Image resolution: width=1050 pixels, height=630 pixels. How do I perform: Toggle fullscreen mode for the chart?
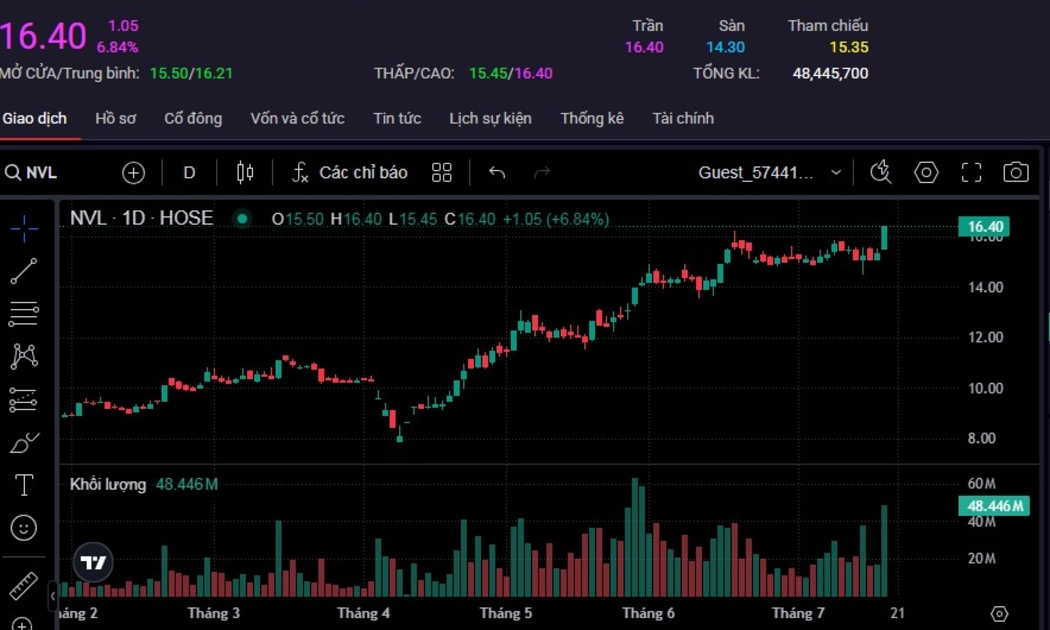pos(971,173)
